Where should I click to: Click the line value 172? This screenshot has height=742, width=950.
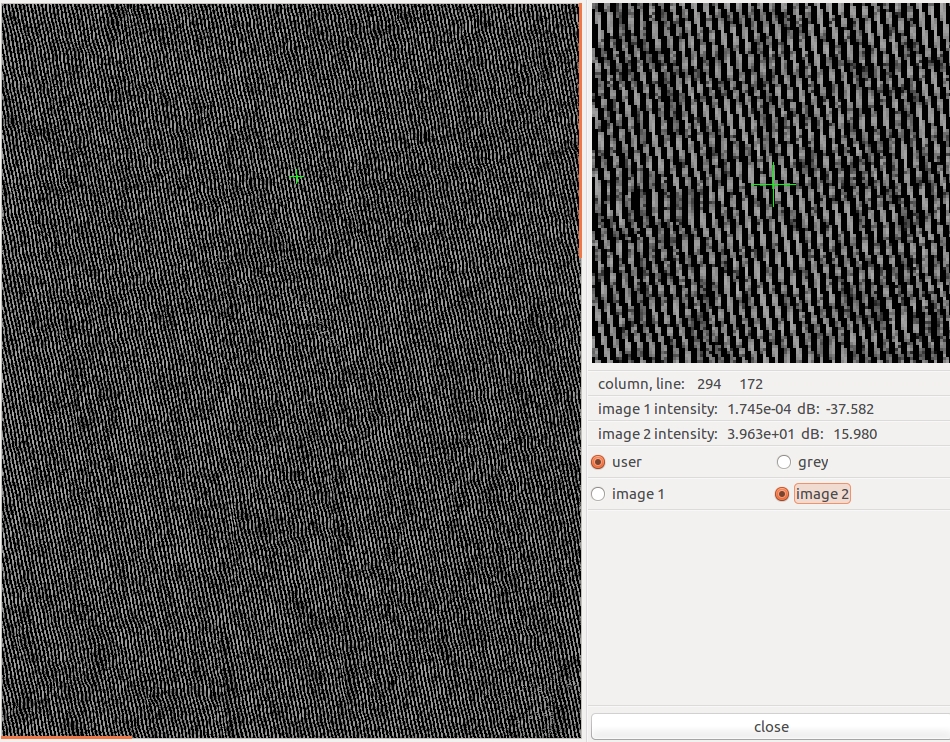(x=751, y=384)
